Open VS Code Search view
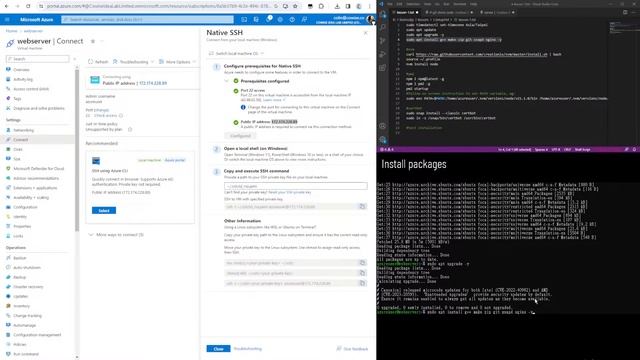This screenshot has height=360, width=640. [383, 28]
